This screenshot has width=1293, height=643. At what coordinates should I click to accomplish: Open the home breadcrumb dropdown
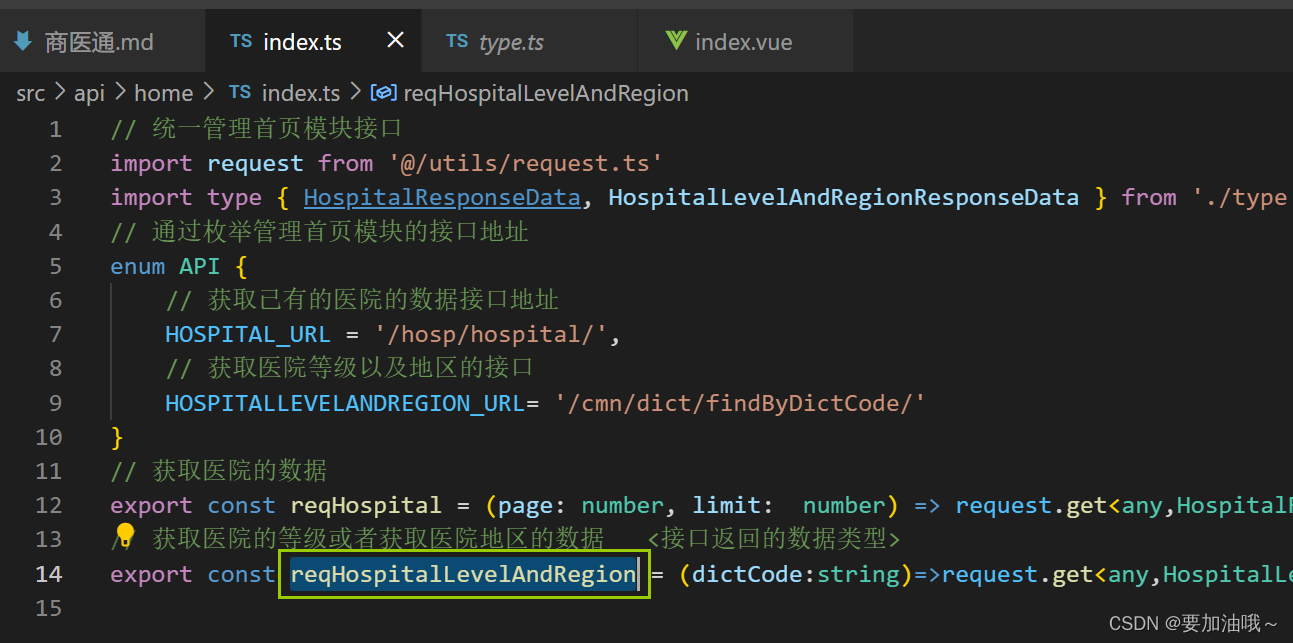pos(163,92)
